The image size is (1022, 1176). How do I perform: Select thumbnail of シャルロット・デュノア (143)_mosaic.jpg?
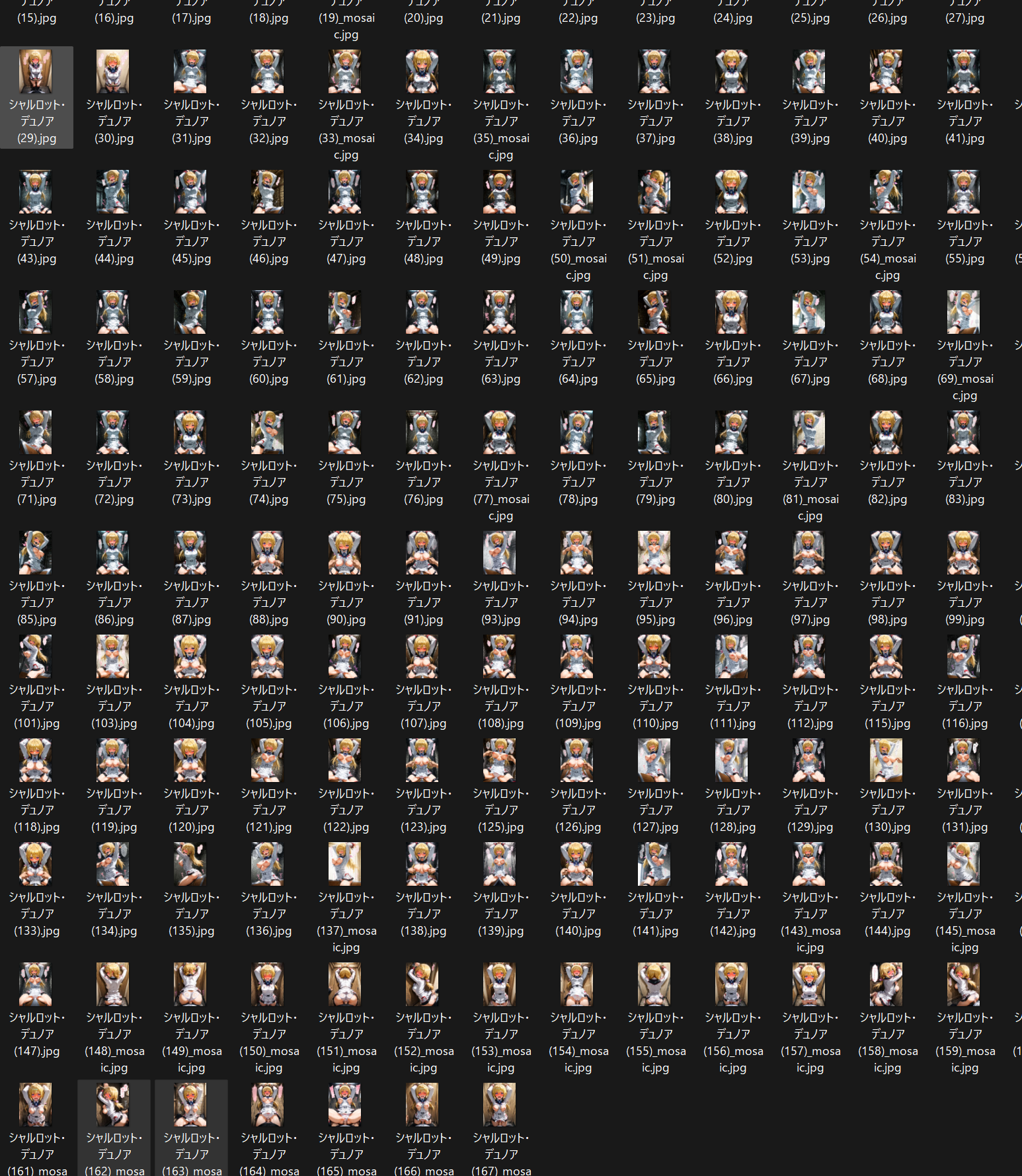click(x=809, y=864)
